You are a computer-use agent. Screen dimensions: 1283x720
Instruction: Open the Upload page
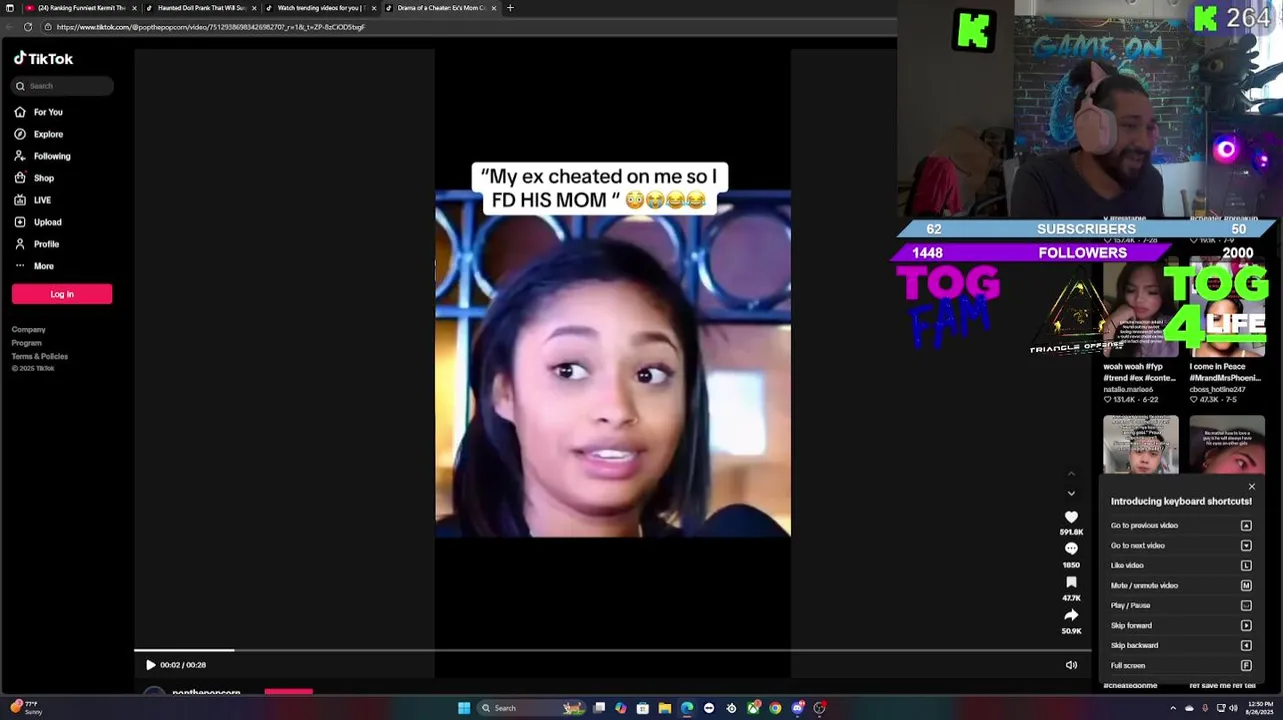pos(38,222)
